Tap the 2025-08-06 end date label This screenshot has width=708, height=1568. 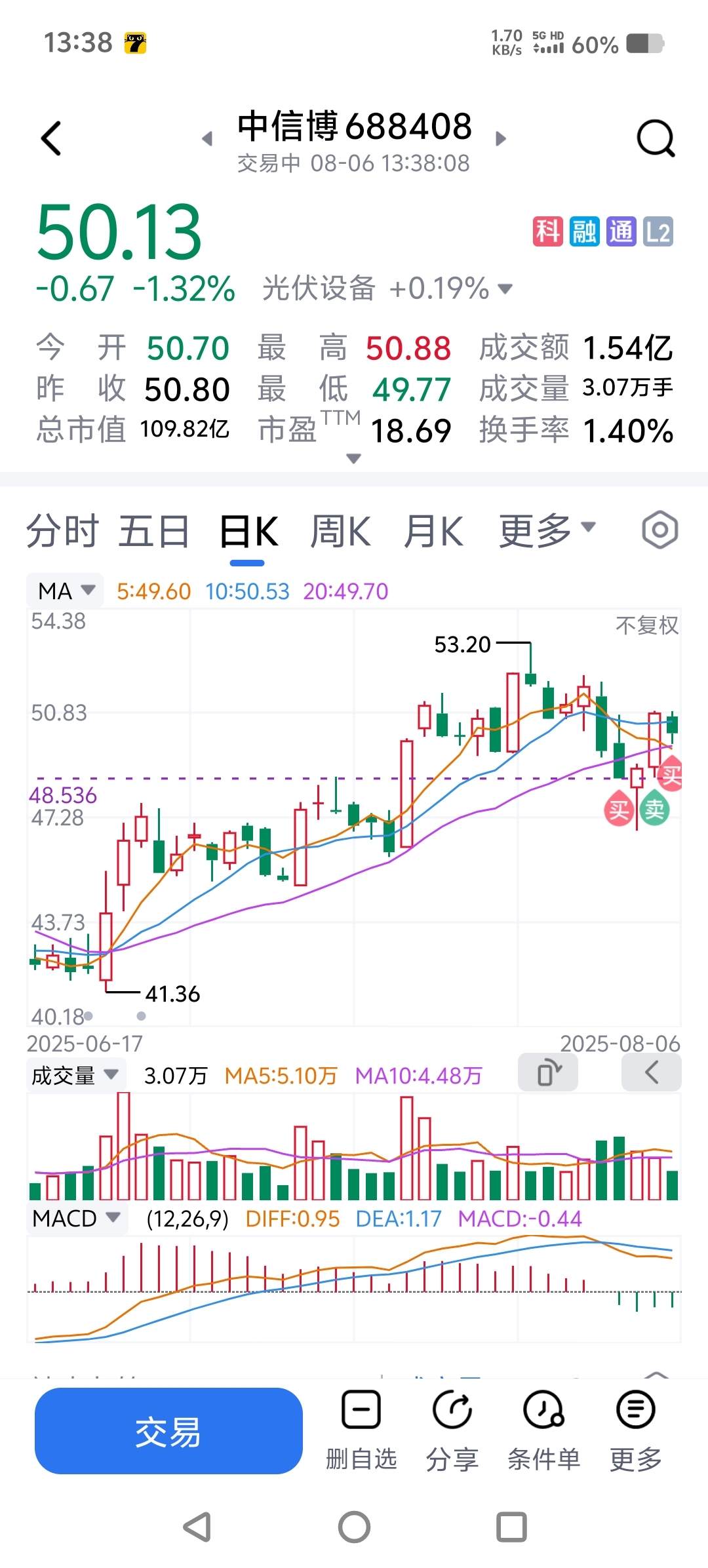[619, 1044]
